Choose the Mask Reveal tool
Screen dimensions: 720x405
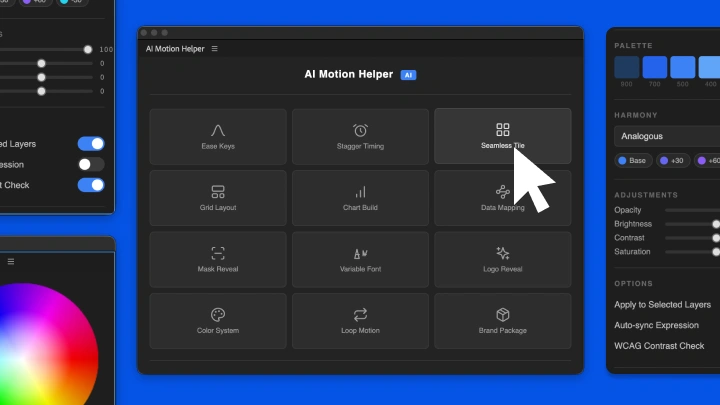[x=218, y=259]
